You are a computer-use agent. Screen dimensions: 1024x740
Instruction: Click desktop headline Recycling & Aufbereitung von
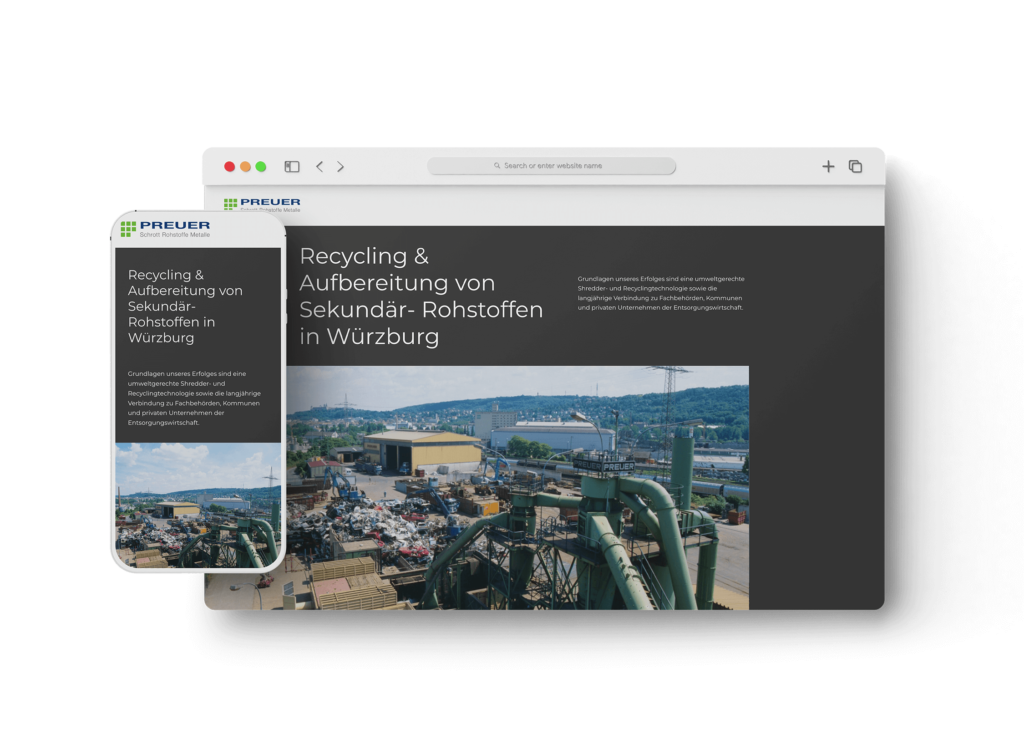point(421,296)
